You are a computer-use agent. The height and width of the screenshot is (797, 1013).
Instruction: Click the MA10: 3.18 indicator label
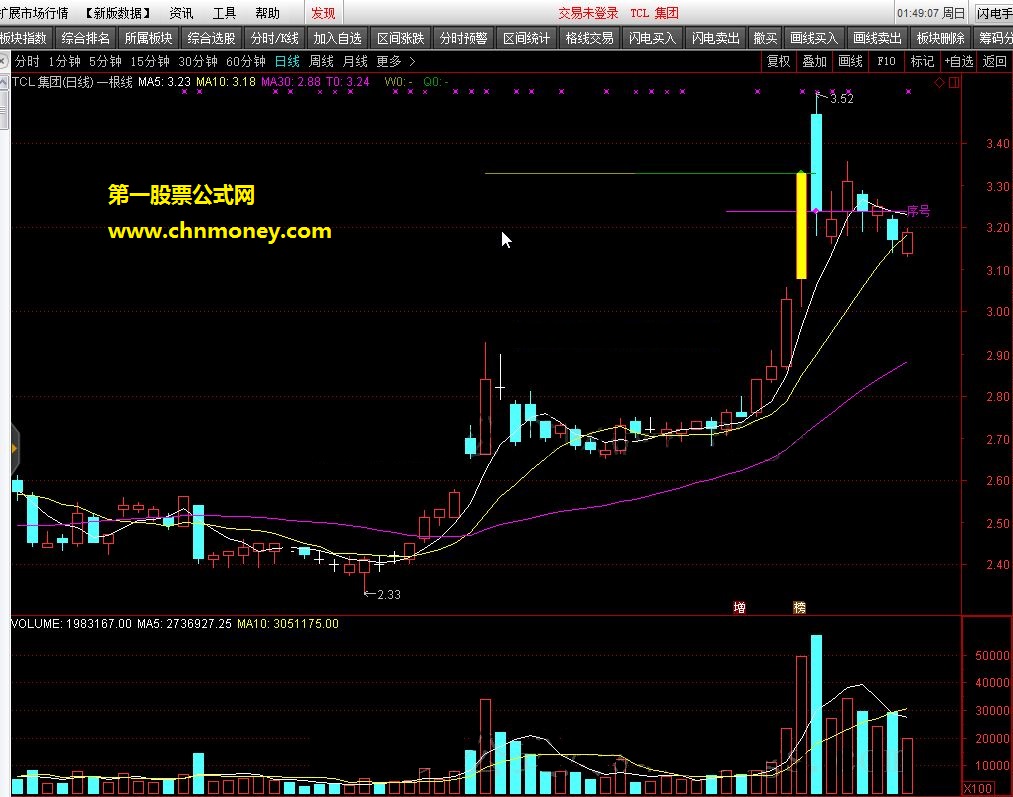tap(226, 82)
